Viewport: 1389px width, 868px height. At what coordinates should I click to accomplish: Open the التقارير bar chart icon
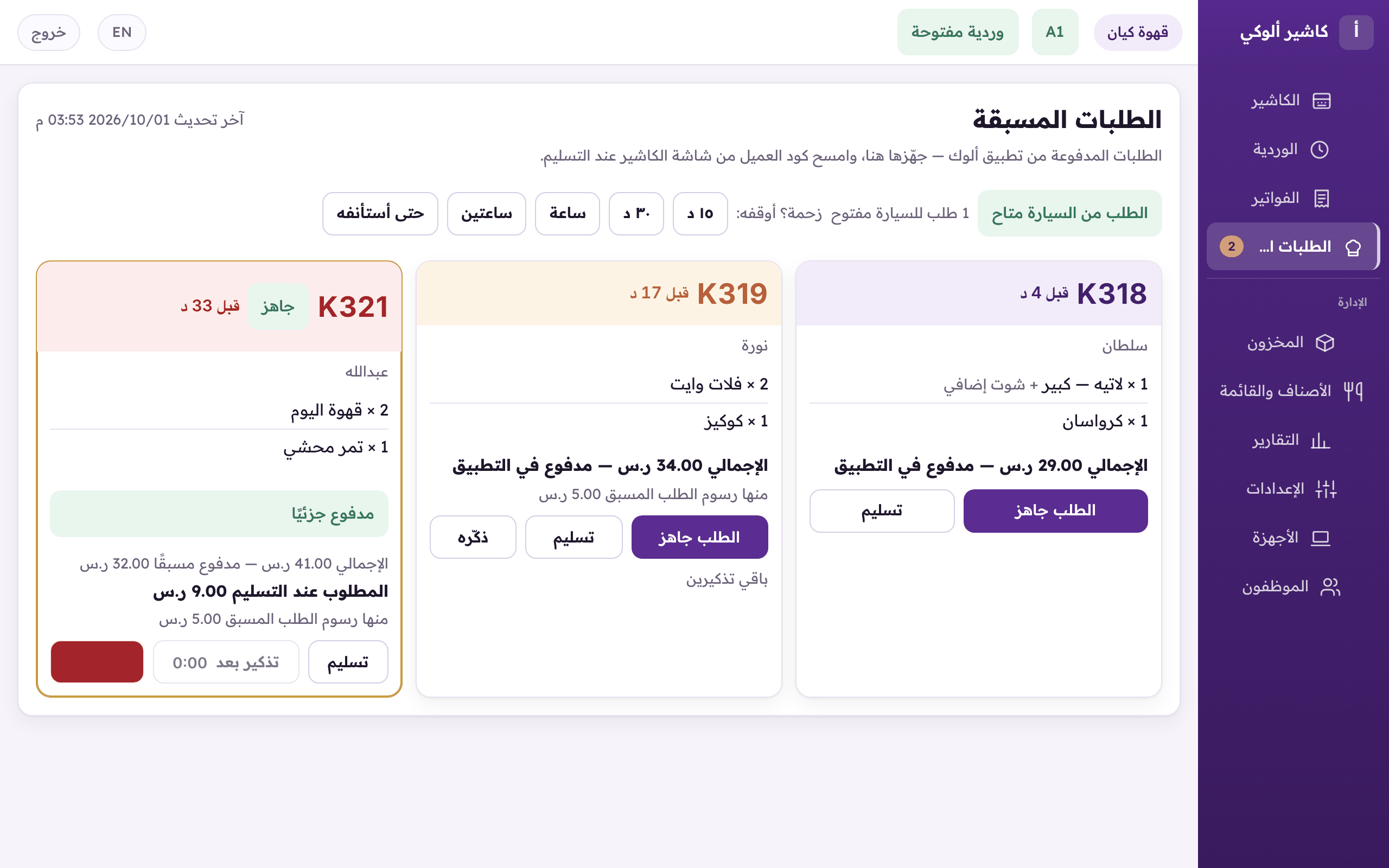1320,441
